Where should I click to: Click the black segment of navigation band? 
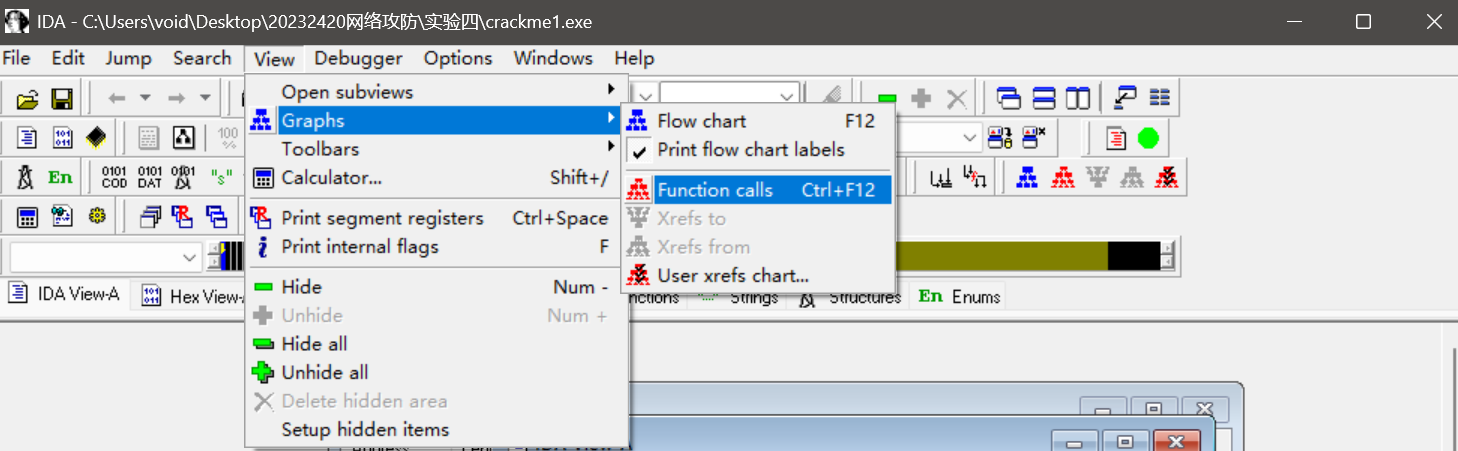pos(1133,256)
